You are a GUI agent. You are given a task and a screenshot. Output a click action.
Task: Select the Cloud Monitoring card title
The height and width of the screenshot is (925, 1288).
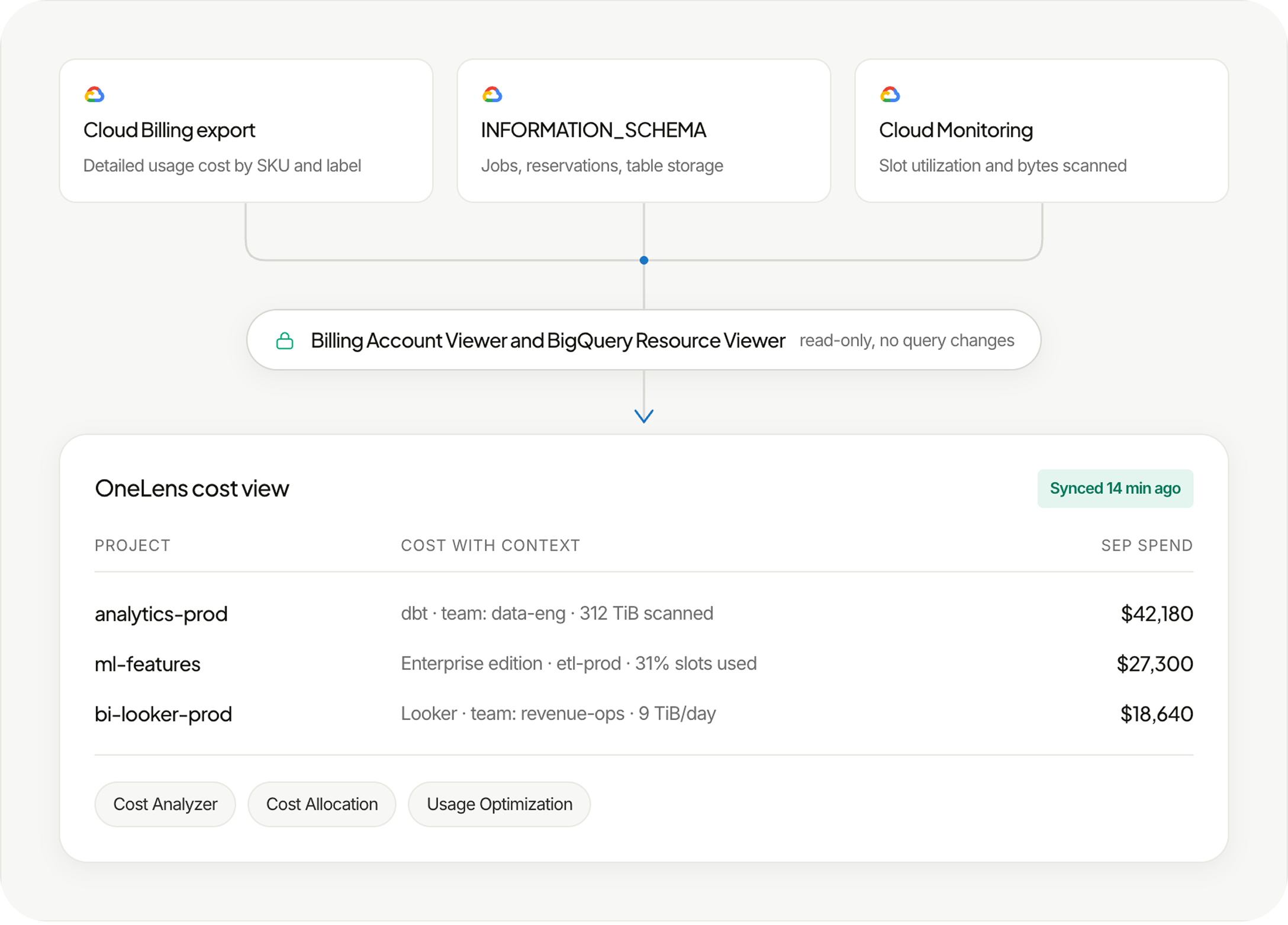(x=956, y=130)
